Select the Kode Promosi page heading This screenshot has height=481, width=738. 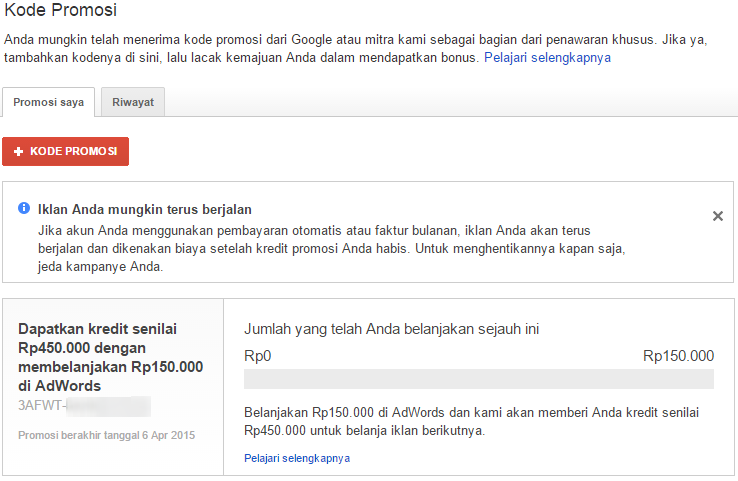pyautogui.click(x=61, y=10)
